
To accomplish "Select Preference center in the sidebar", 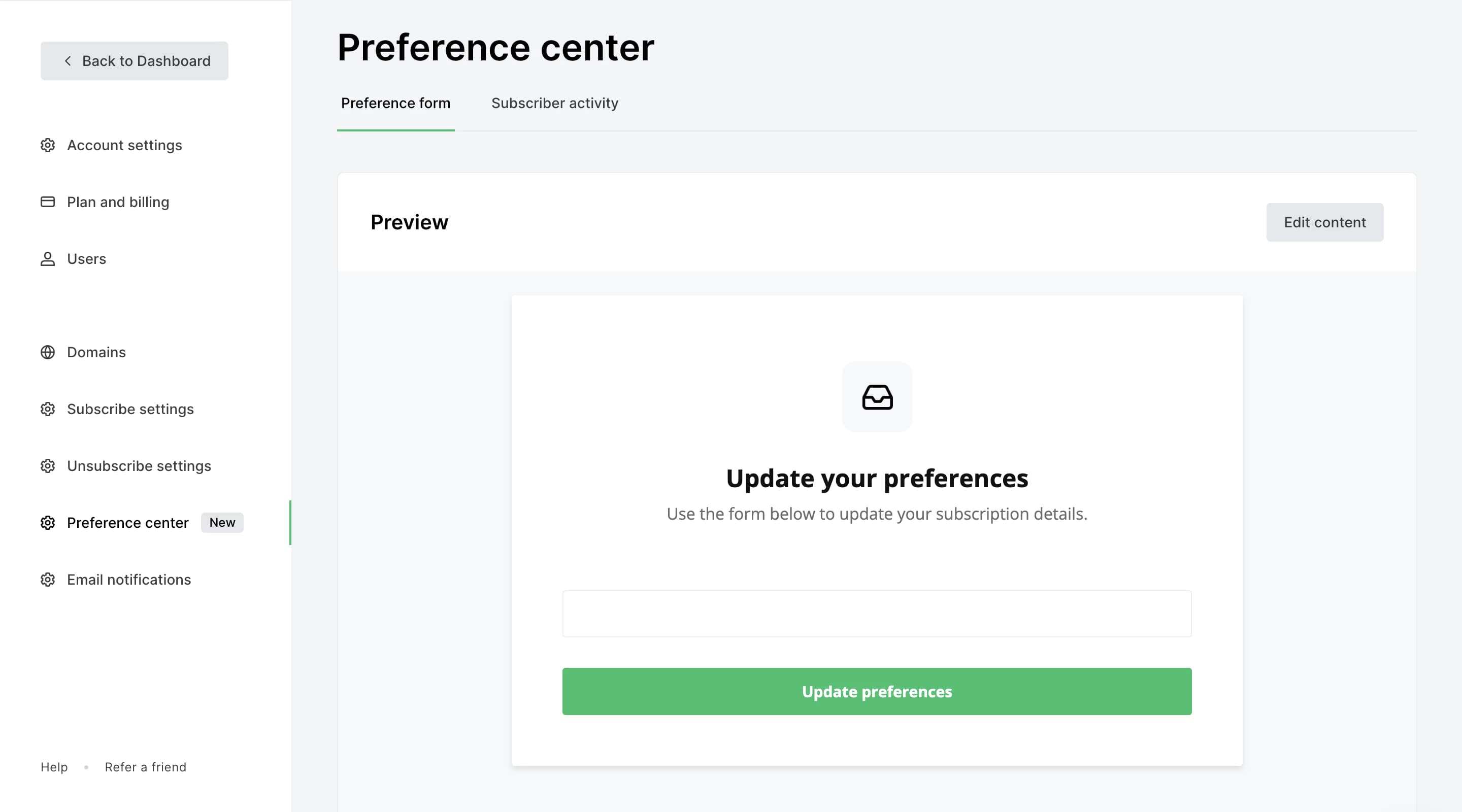I will (128, 523).
